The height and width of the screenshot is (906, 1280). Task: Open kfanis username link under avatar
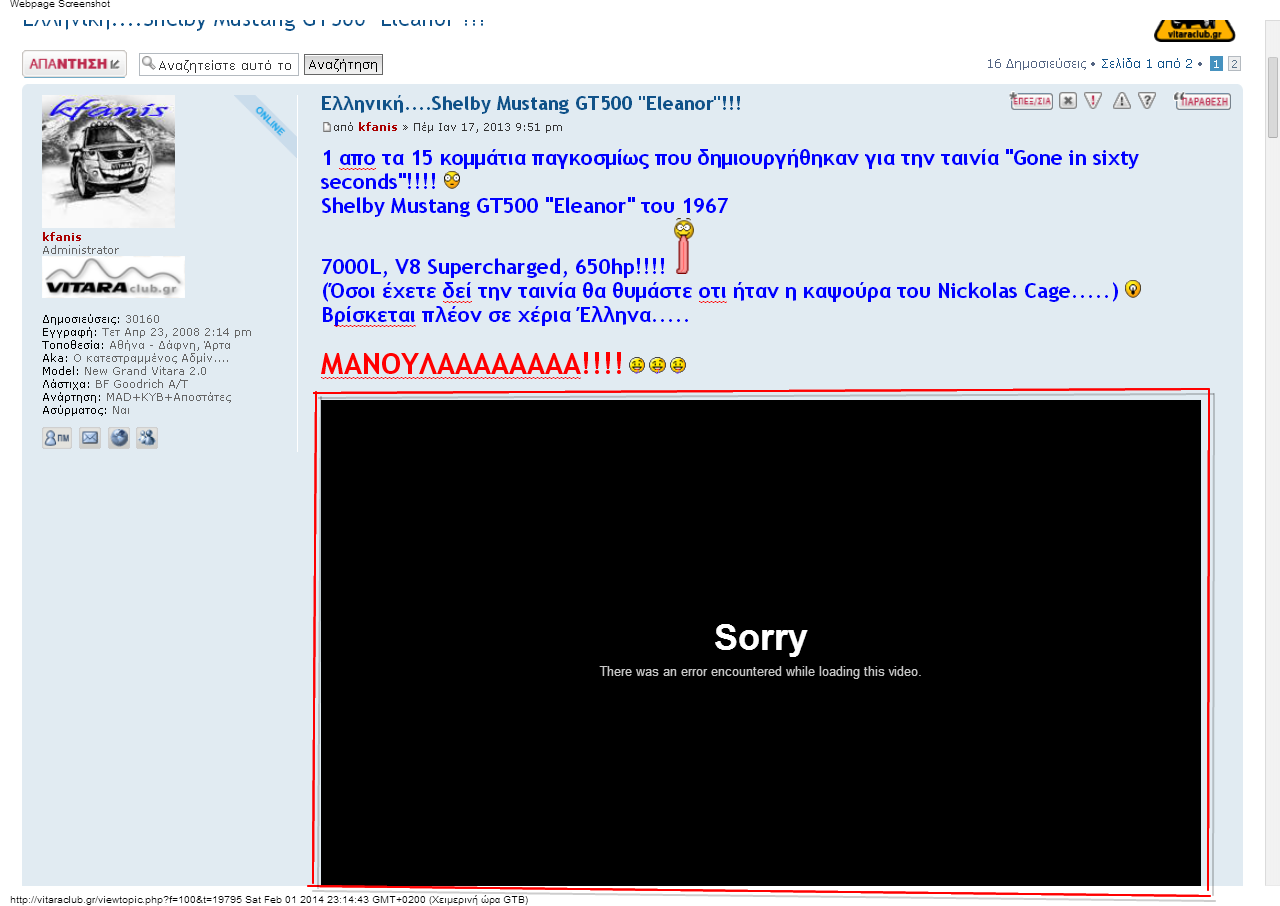(62, 237)
